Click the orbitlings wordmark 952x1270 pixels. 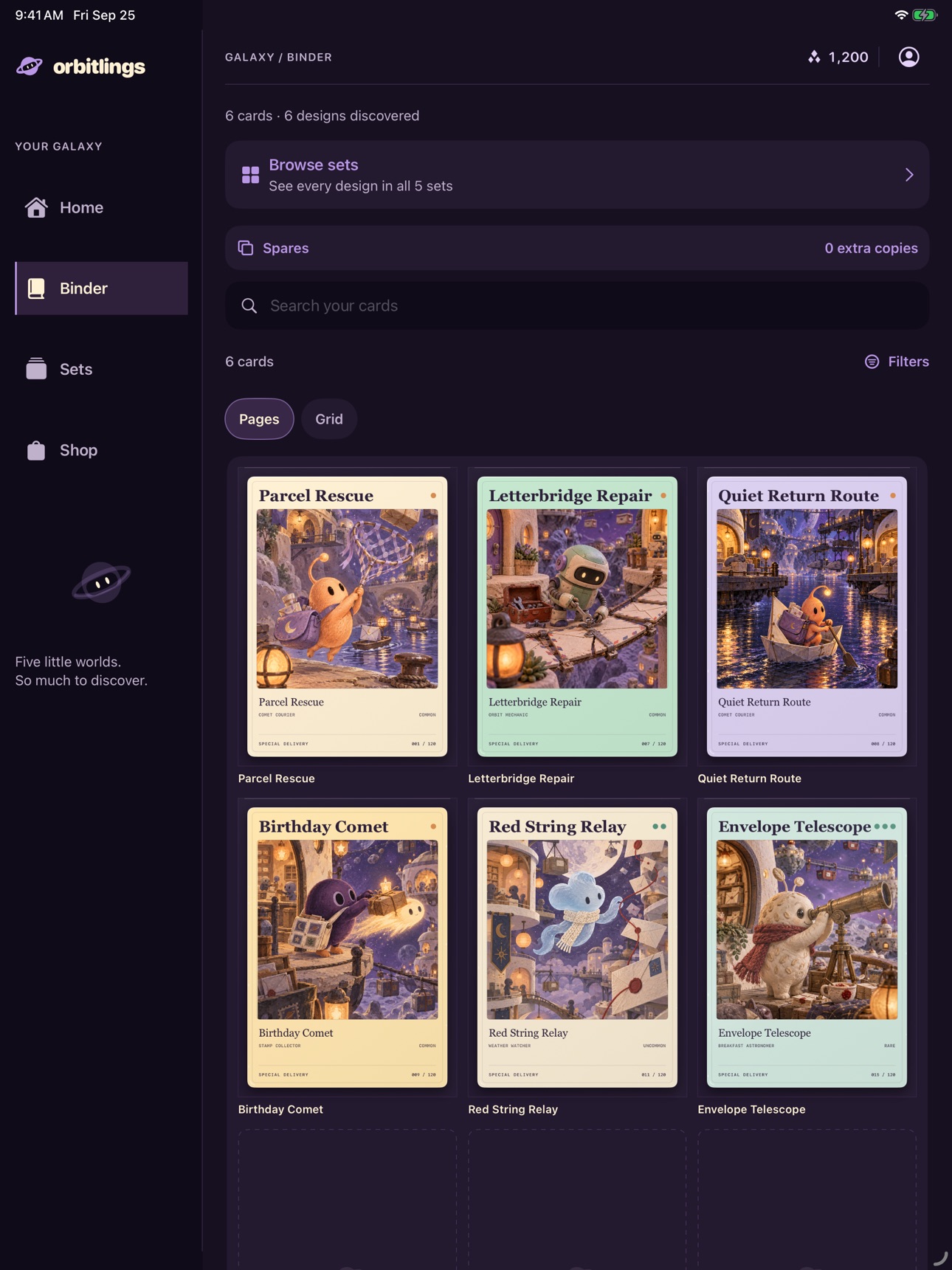point(99,66)
